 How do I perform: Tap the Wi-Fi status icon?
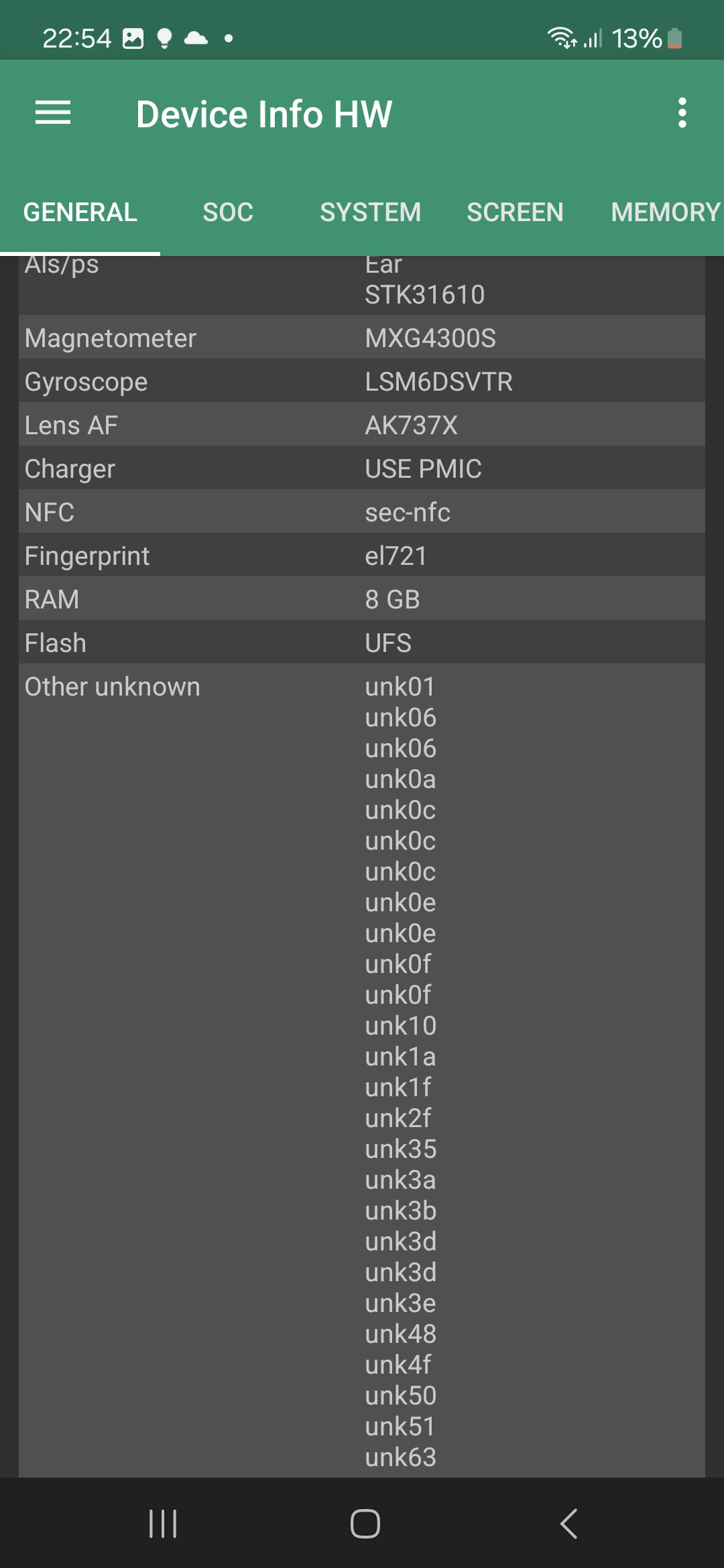pyautogui.click(x=560, y=38)
